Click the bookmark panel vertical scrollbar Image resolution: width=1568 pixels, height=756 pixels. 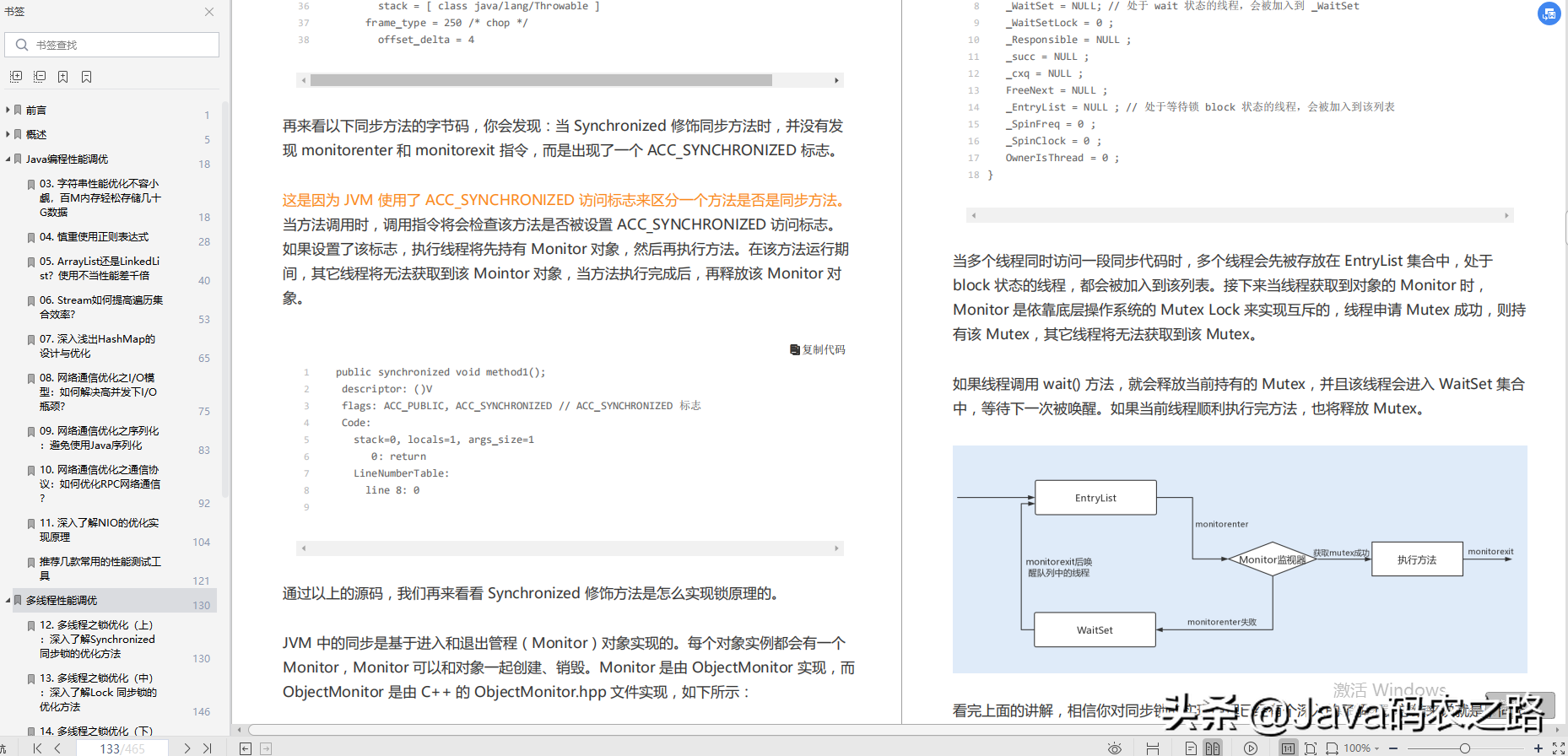point(225,300)
